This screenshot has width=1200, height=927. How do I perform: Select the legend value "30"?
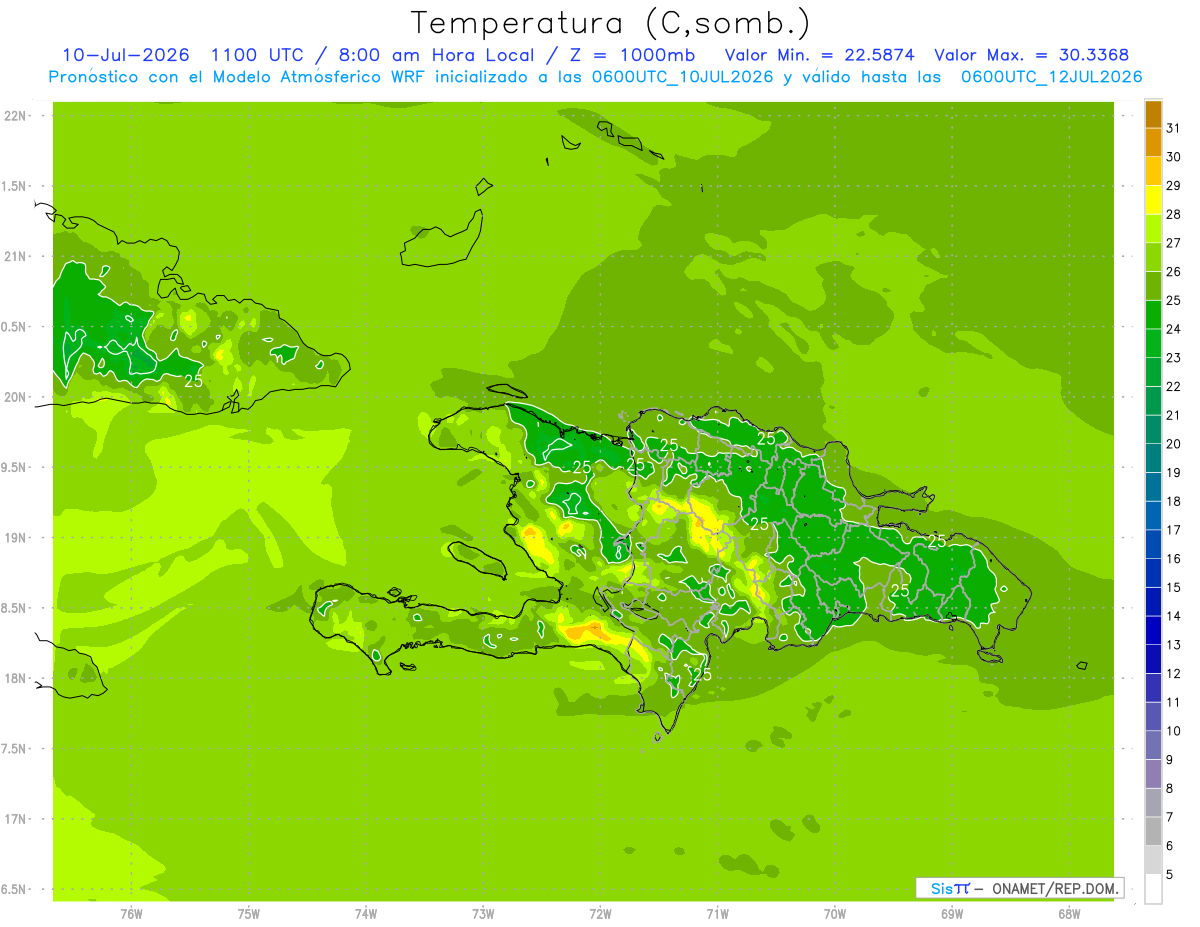(1173, 157)
